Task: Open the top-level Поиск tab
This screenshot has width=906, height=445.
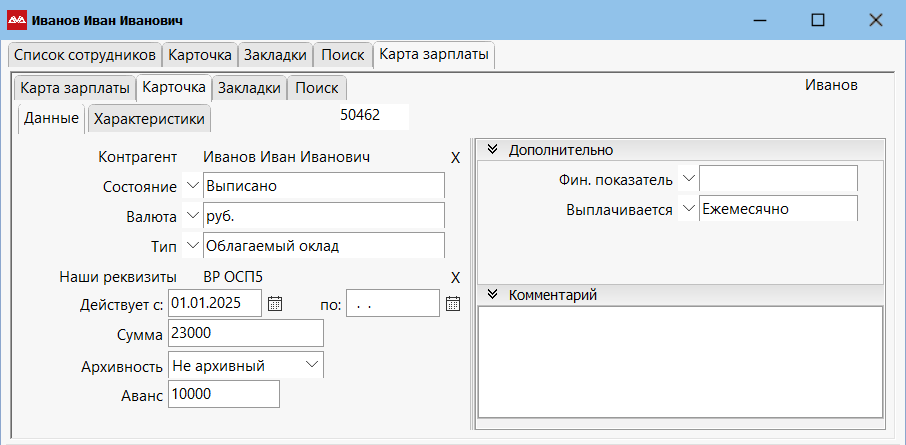Action: coord(342,55)
